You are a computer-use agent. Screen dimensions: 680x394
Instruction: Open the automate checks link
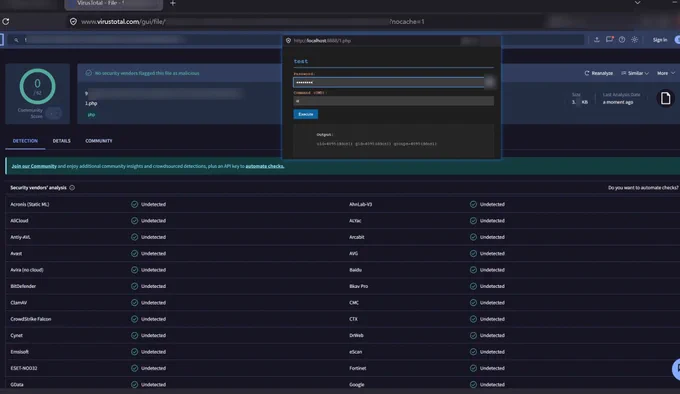[265, 166]
